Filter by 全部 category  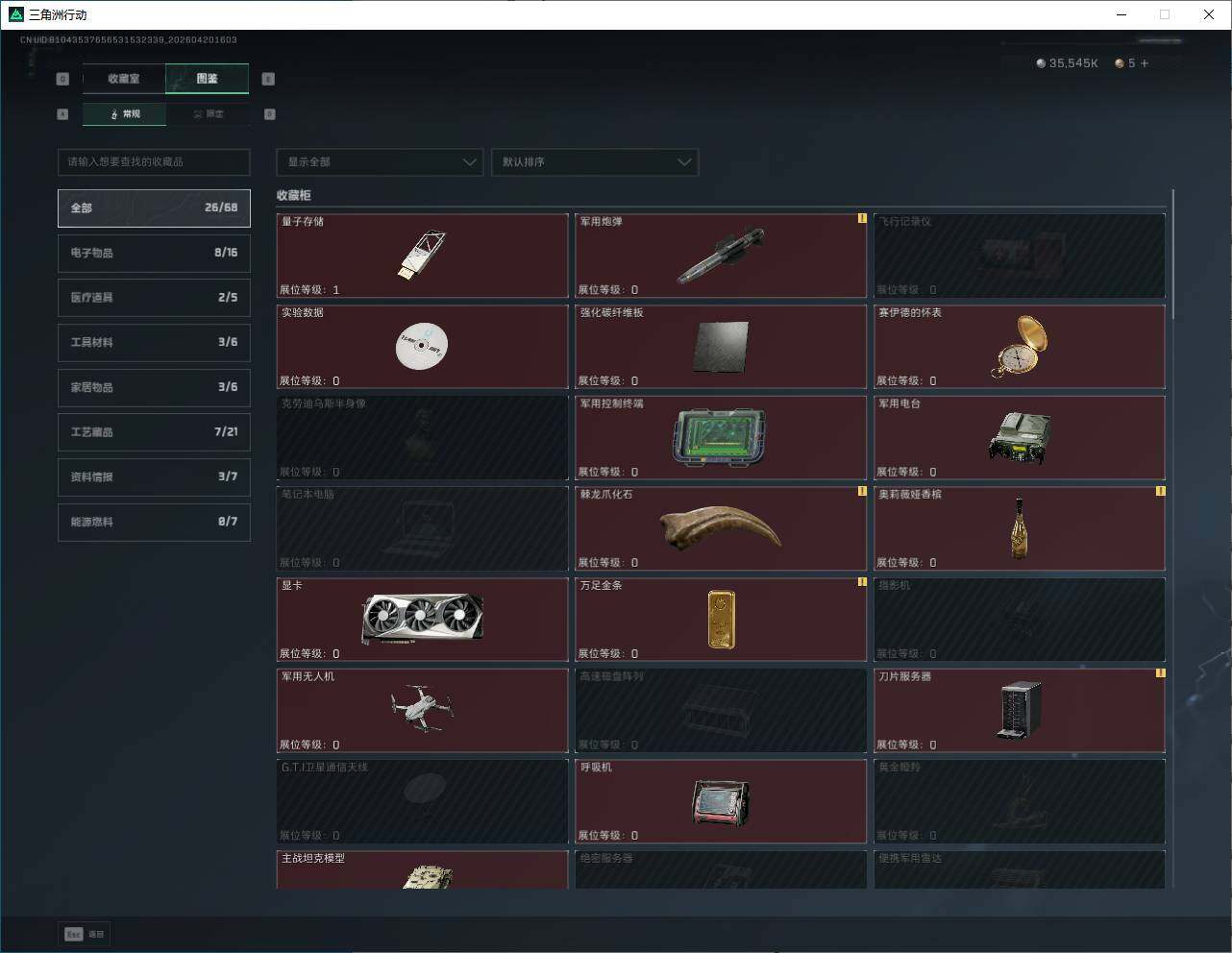click(154, 208)
